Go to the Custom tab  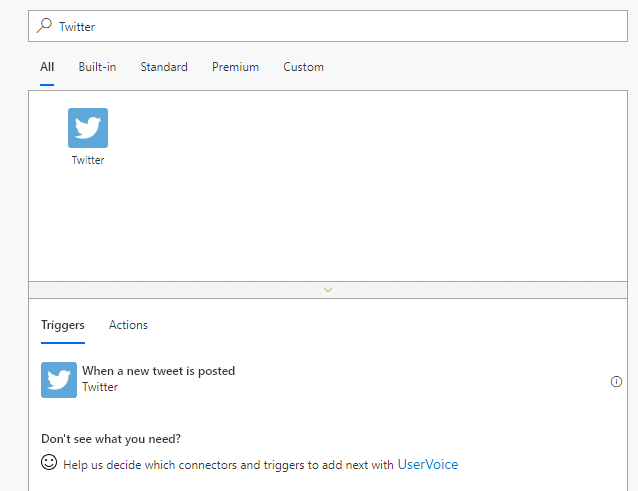coord(304,67)
